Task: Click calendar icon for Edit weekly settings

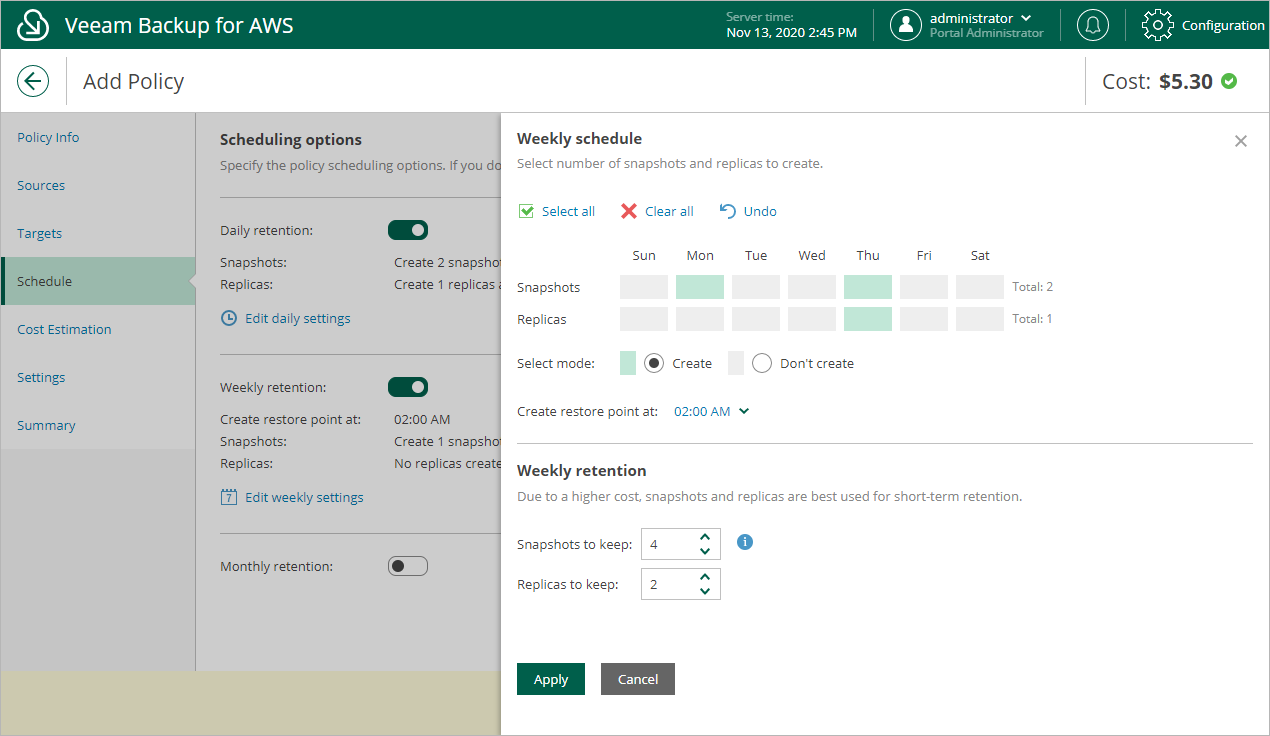Action: [229, 497]
